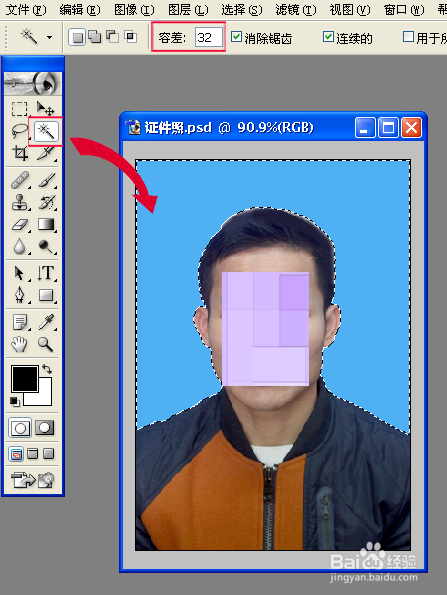Viewport: 447px width, 595px height.
Task: Open the Select menu
Action: coord(242,9)
